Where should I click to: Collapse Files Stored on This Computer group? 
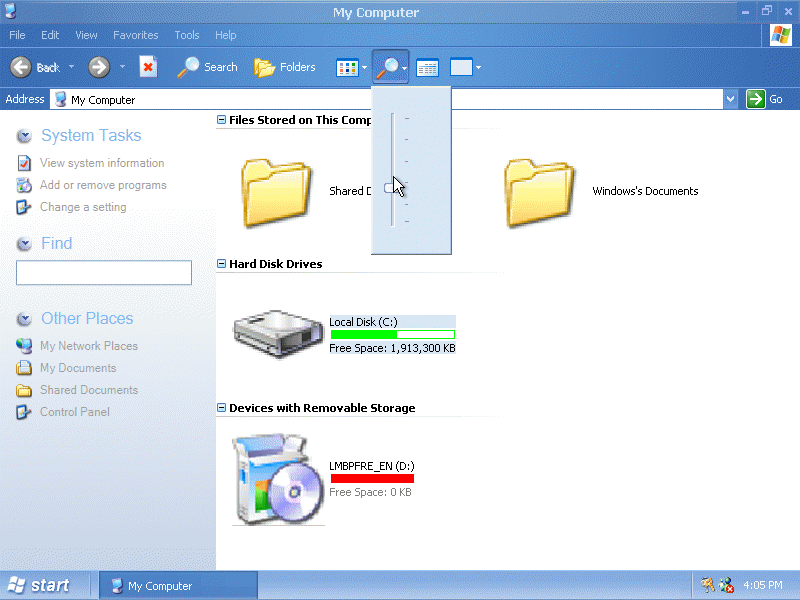pyautogui.click(x=221, y=120)
